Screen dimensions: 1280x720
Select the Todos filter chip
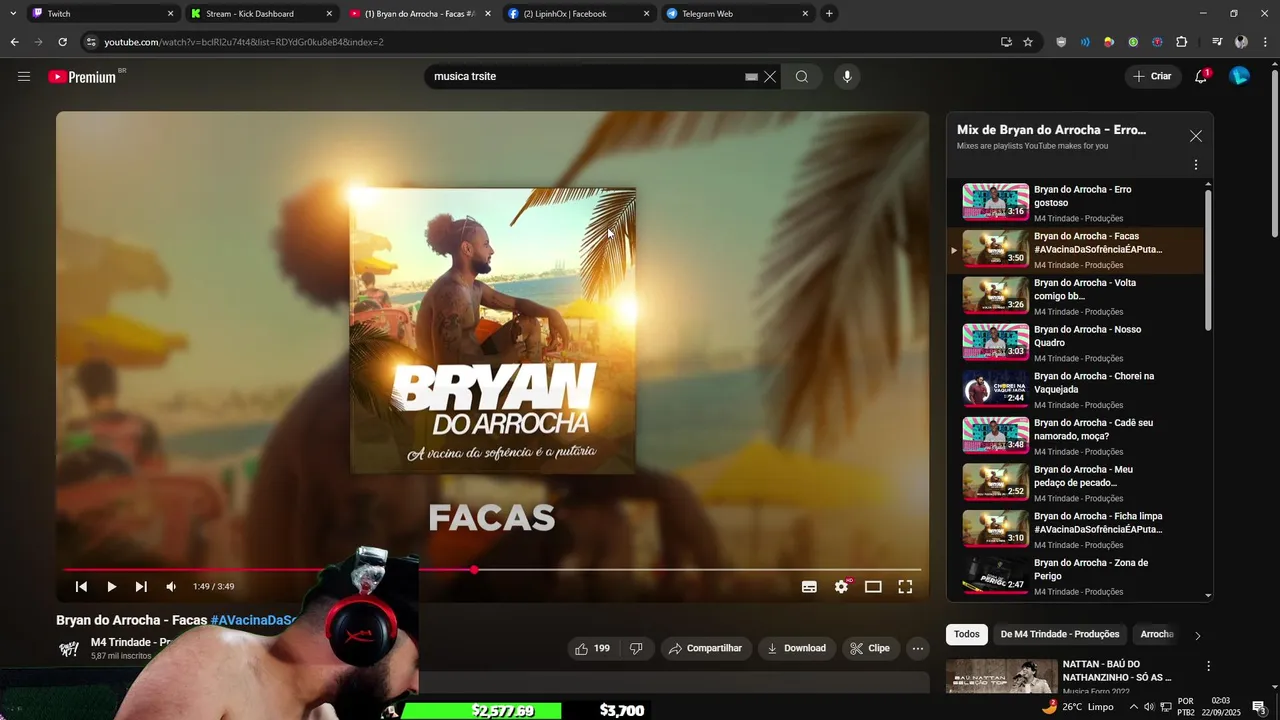(966, 634)
